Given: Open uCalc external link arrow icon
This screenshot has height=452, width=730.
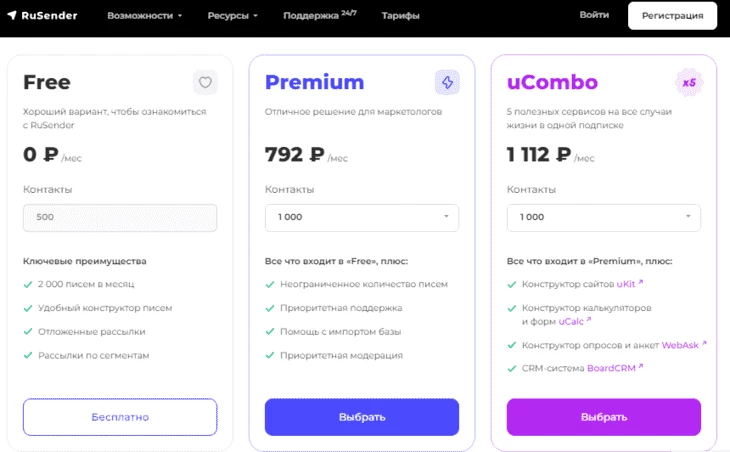Looking at the screenshot, I should [x=589, y=319].
